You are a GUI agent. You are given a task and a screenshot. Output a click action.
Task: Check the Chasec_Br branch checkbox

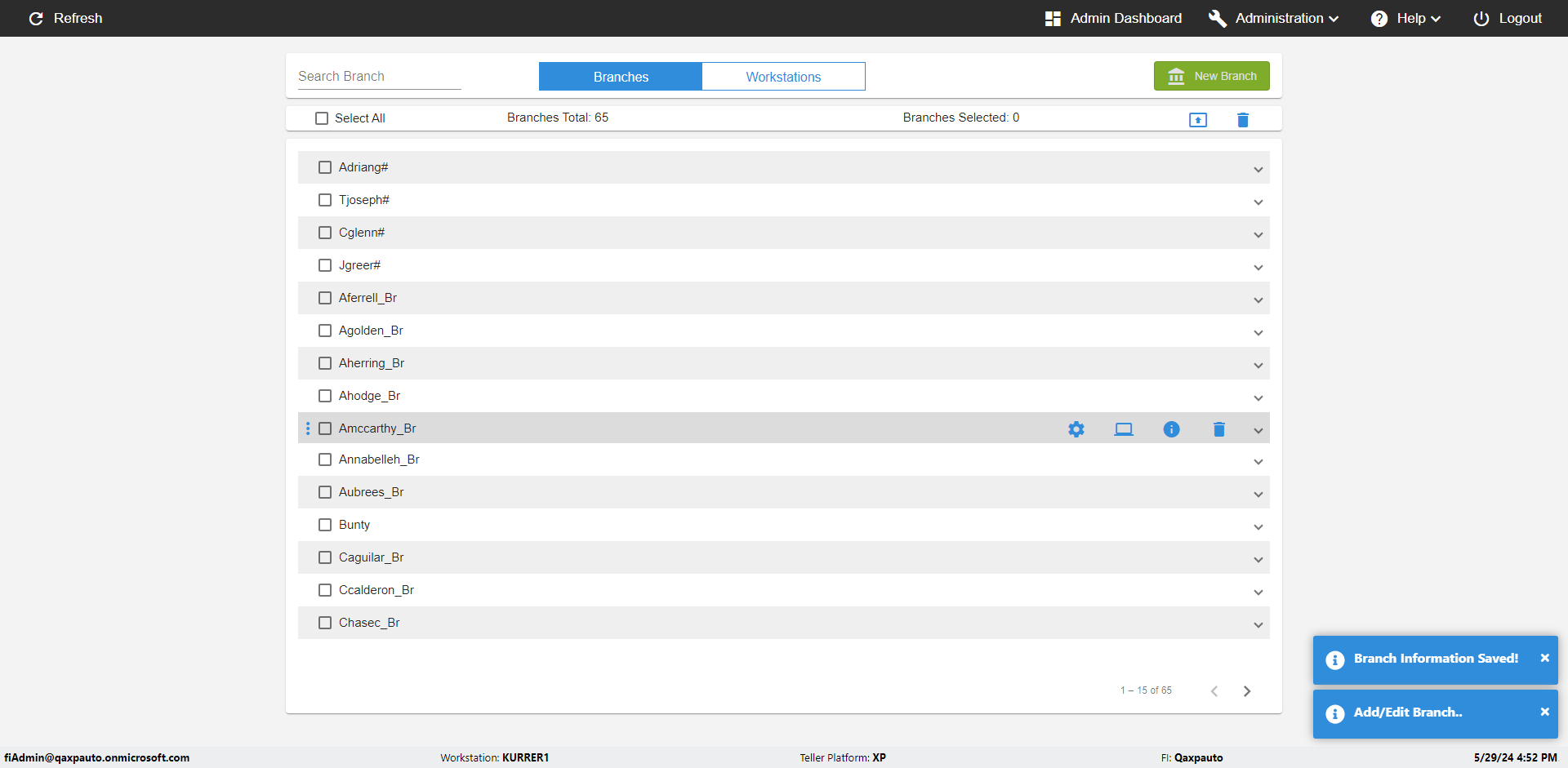[325, 623]
